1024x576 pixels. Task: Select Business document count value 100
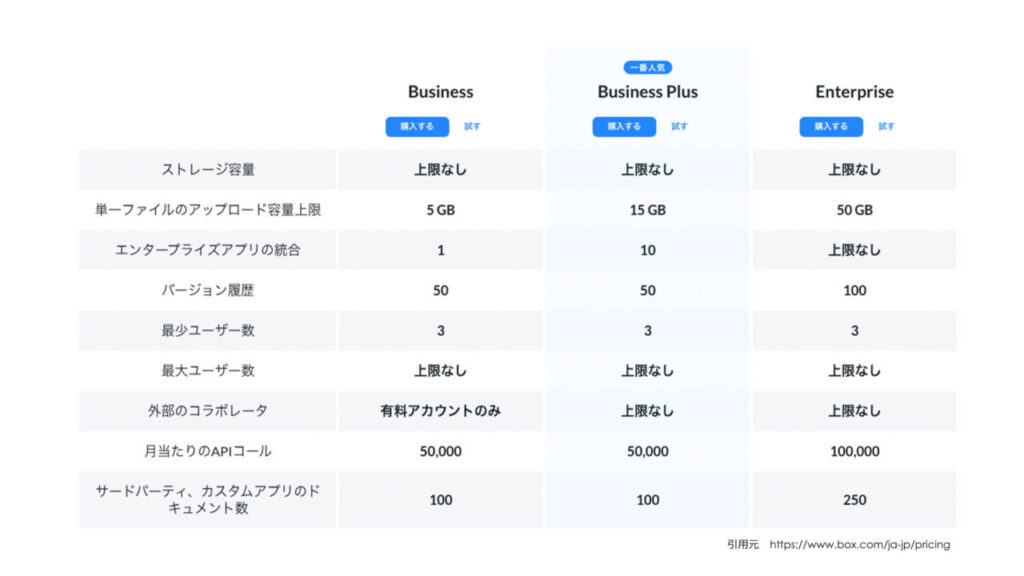(x=441, y=500)
